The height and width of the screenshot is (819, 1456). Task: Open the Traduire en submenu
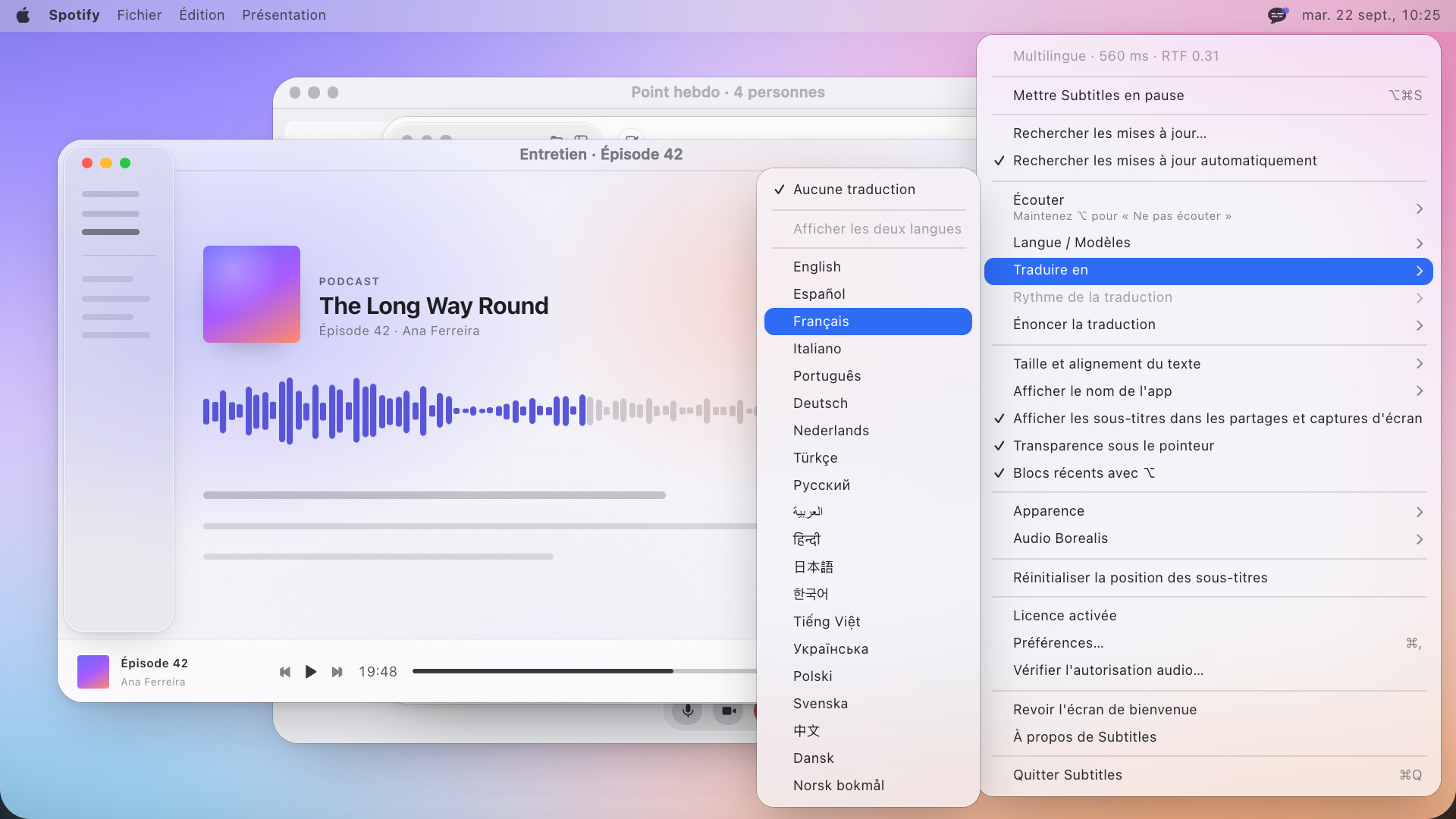[1209, 271]
